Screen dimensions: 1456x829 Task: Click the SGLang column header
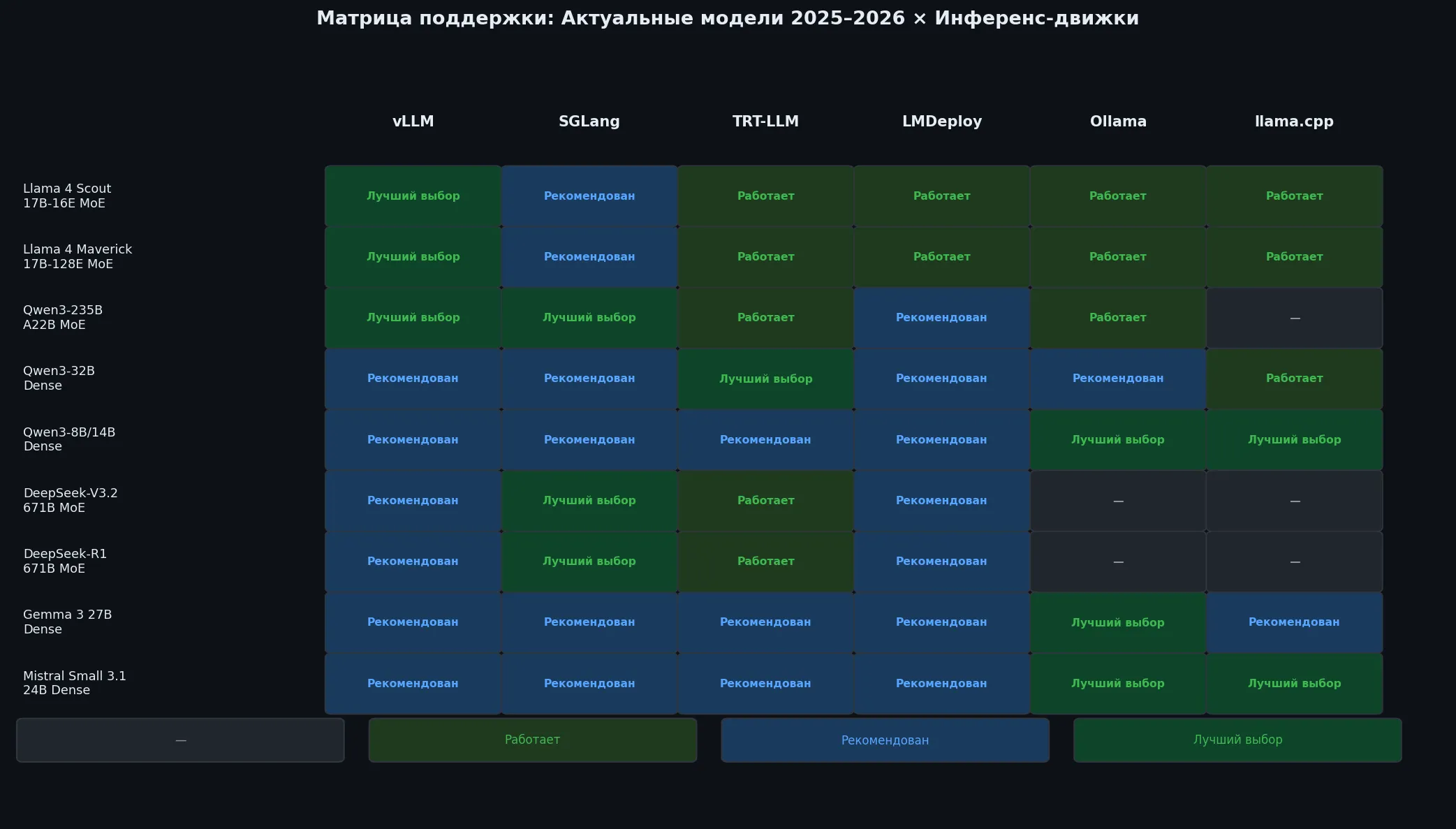coord(589,122)
